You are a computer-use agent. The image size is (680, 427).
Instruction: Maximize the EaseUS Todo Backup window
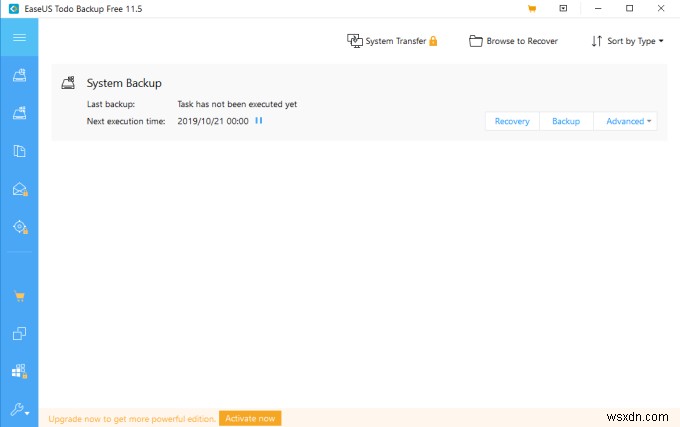tap(629, 8)
